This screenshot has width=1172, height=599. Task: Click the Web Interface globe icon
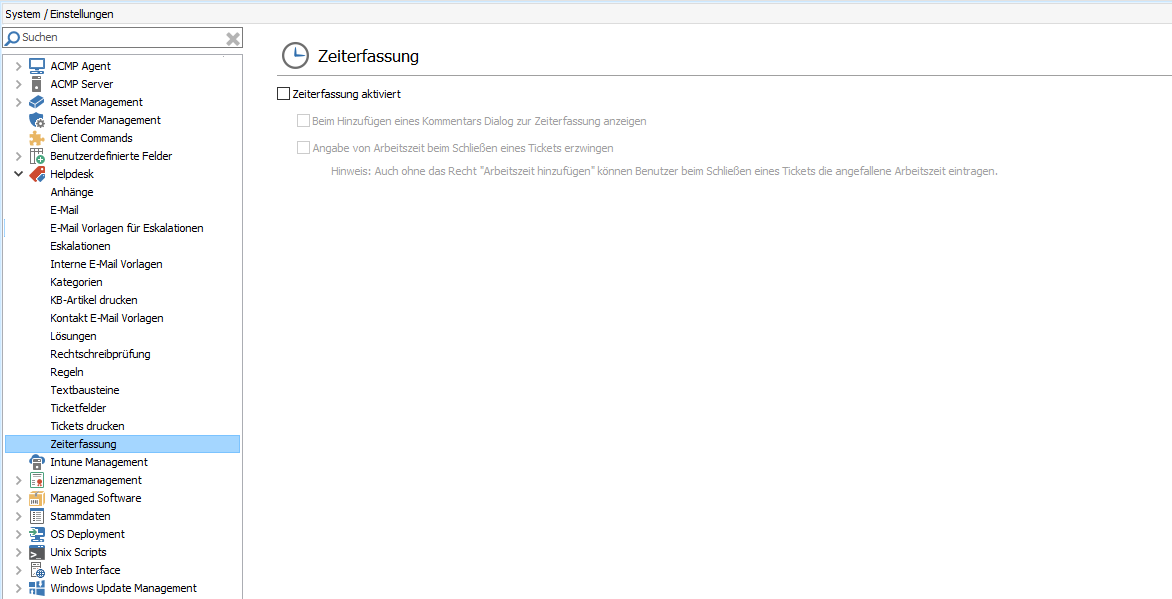[x=37, y=569]
